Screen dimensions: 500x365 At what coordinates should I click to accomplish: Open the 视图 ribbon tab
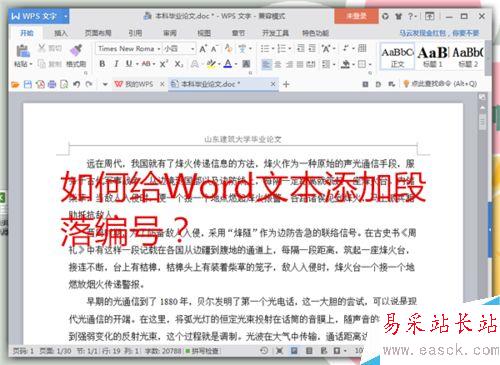(204, 33)
